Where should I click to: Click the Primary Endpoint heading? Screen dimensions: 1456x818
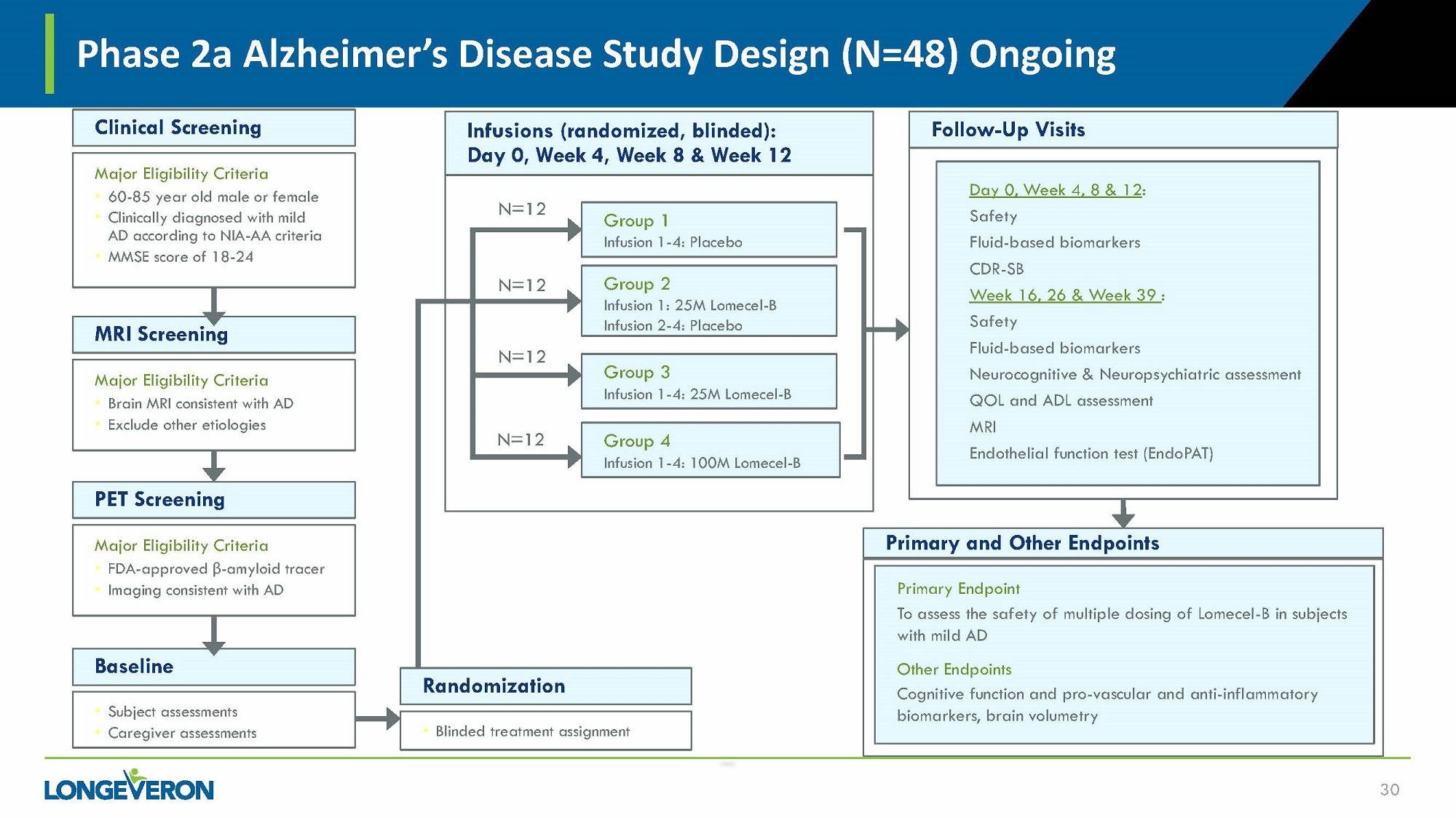958,589
